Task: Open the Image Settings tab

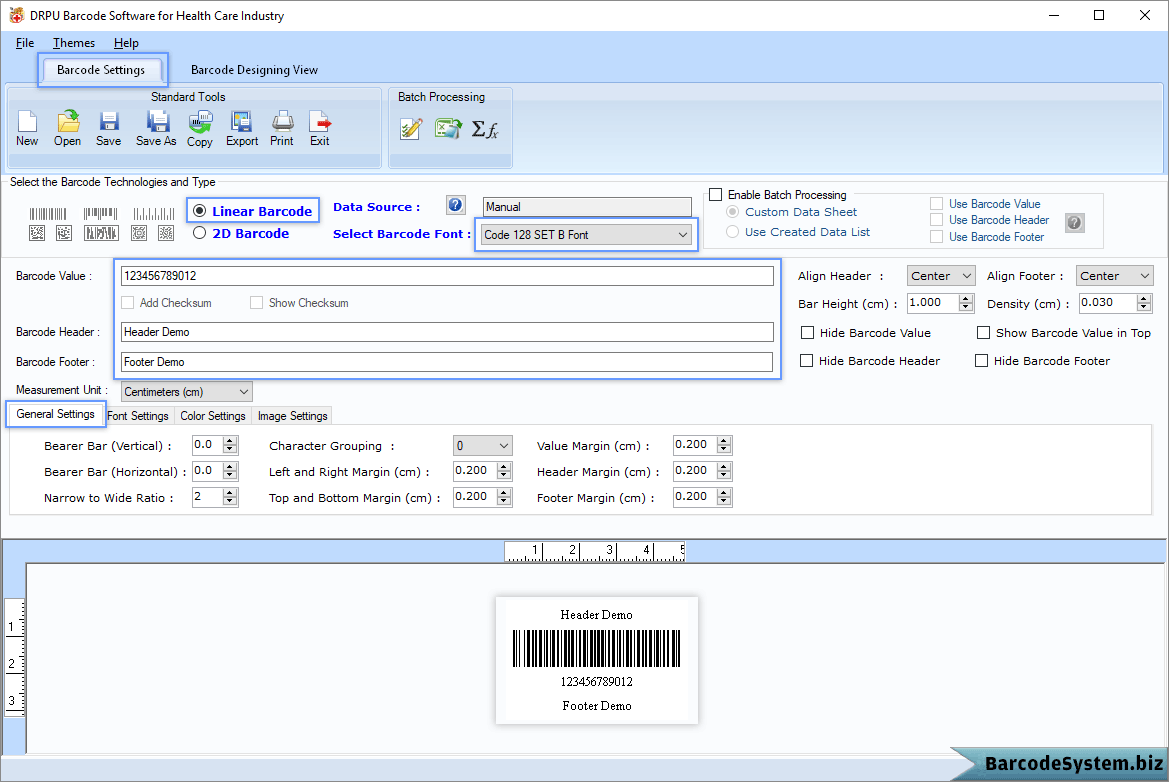Action: pyautogui.click(x=292, y=416)
